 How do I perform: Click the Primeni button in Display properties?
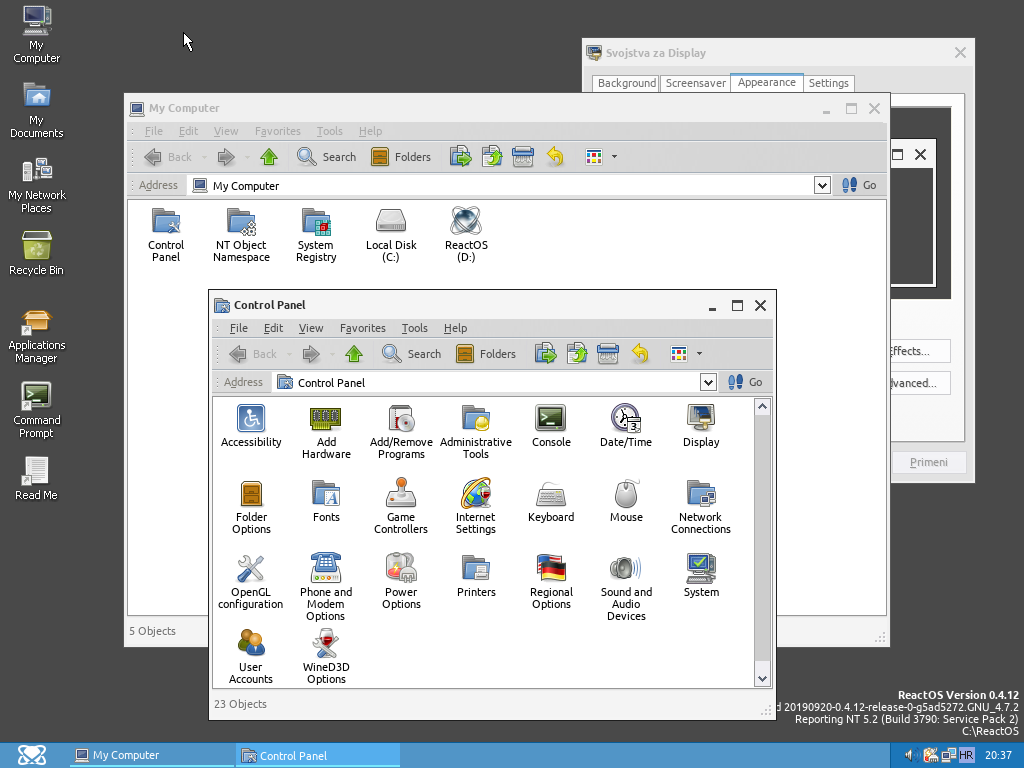[929, 462]
